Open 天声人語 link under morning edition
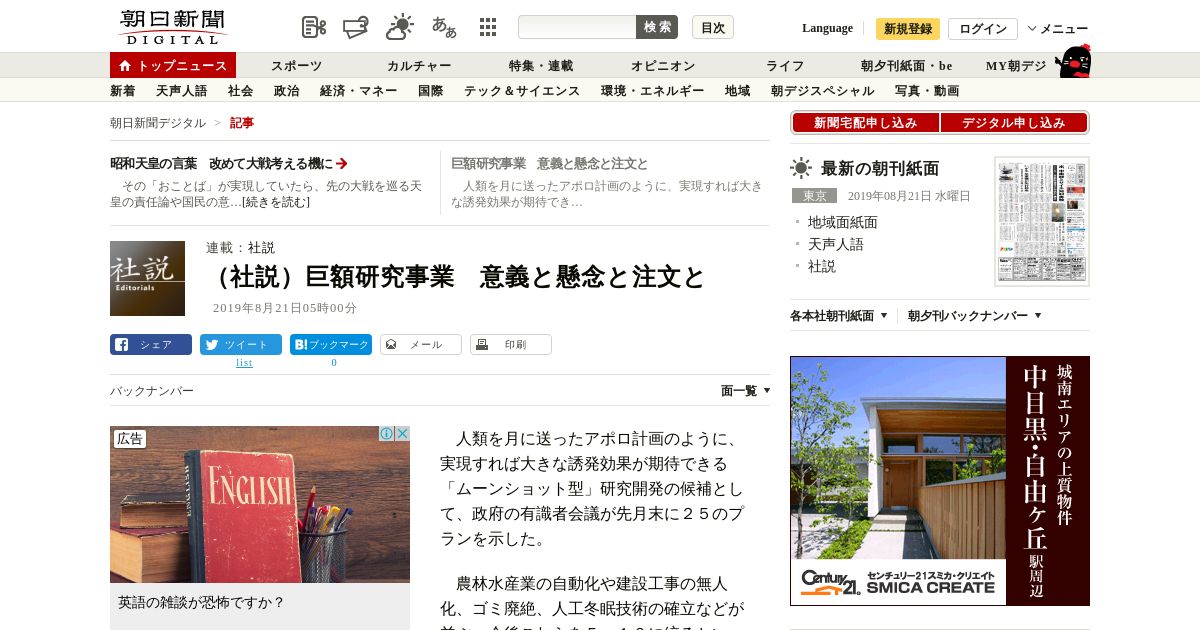This screenshot has height=630, width=1200. (x=836, y=244)
